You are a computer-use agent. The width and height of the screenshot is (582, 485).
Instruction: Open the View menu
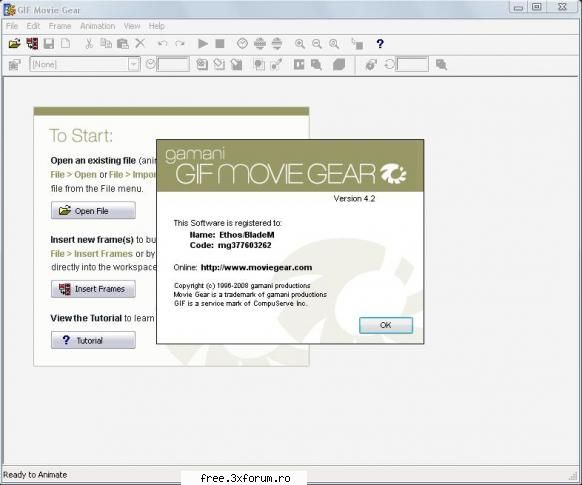[132, 26]
